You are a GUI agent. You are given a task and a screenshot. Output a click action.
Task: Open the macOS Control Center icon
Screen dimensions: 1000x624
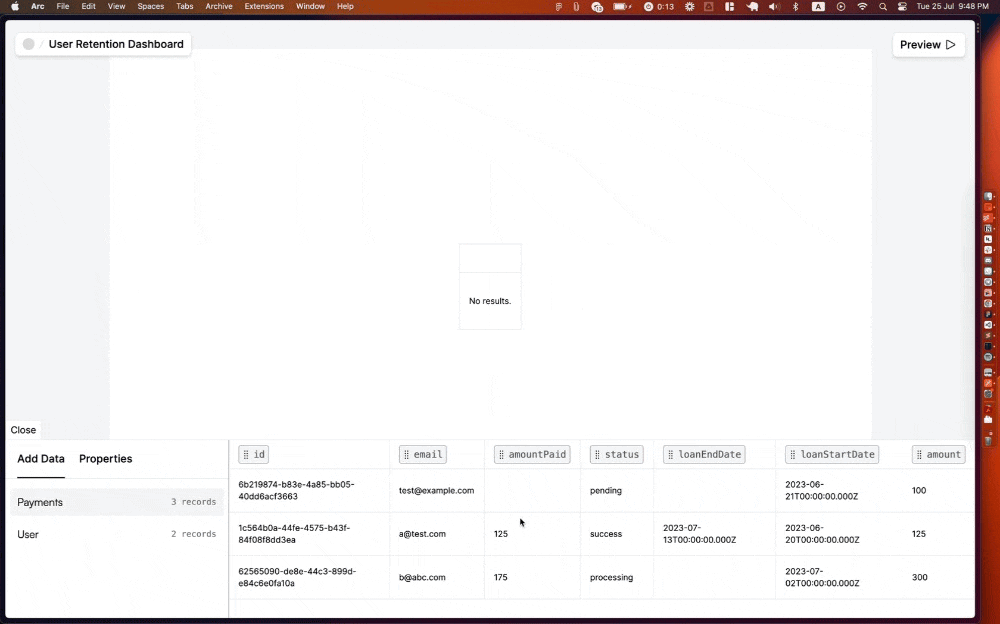(902, 6)
